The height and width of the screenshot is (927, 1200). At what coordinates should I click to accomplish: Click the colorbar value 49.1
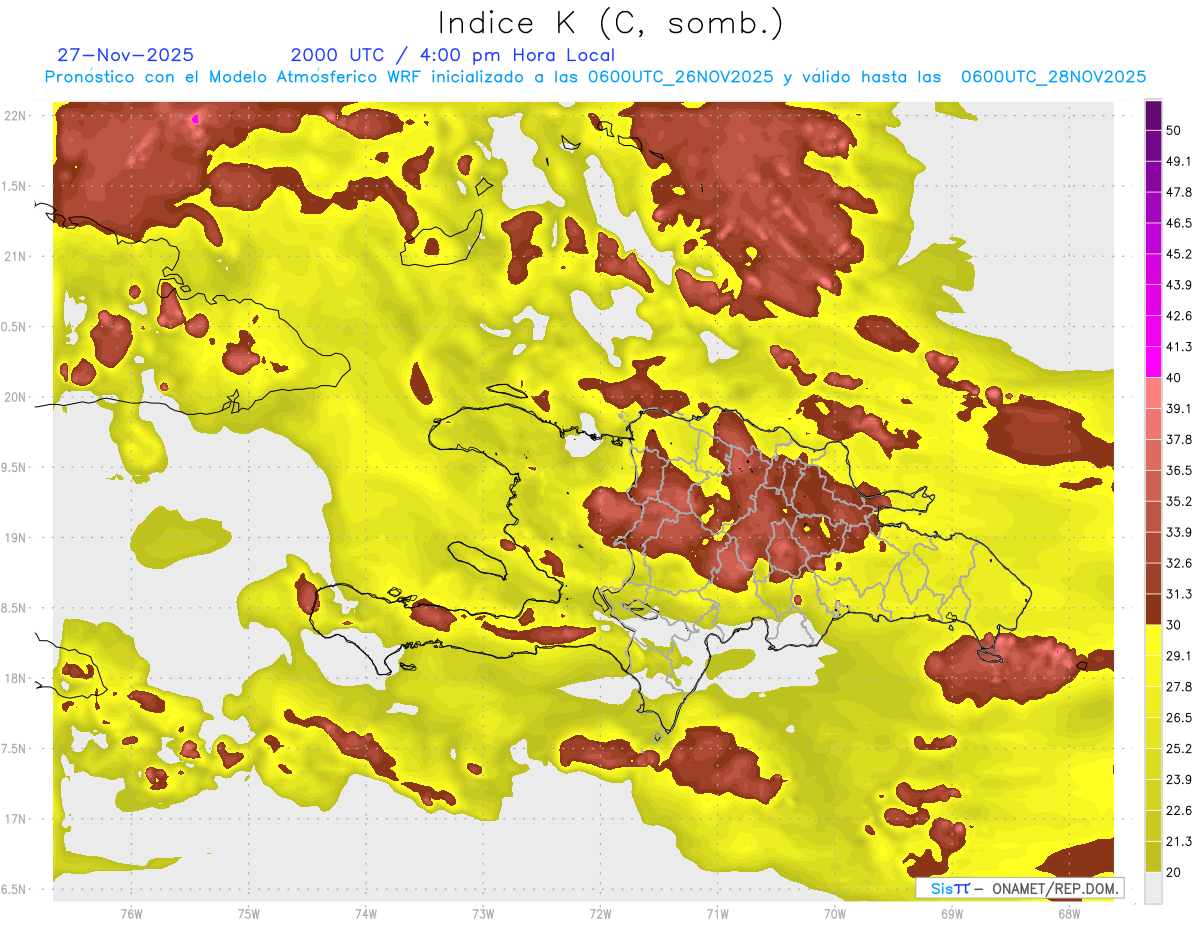click(1179, 161)
